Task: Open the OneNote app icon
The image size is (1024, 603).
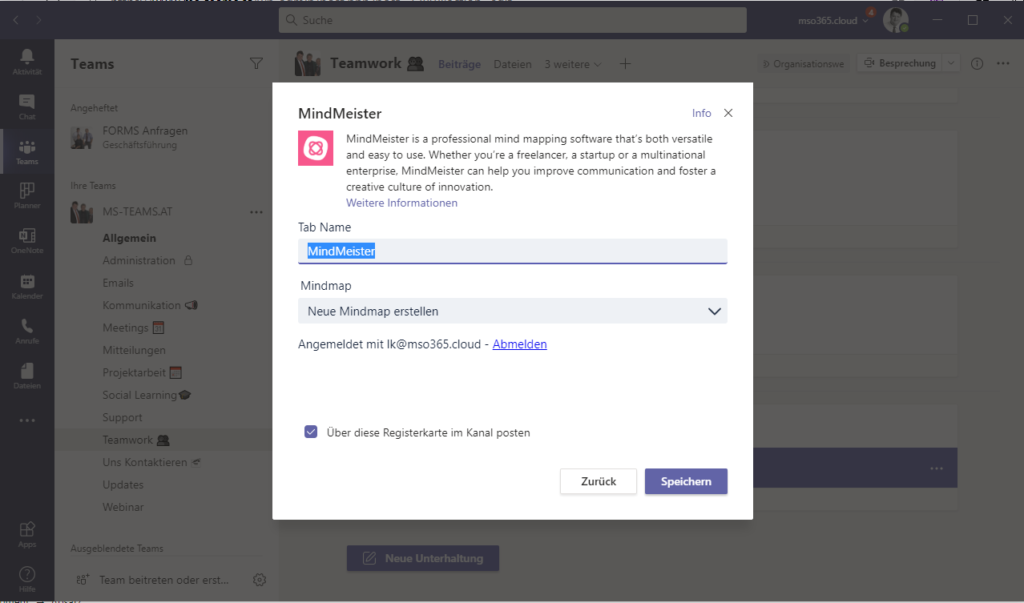Action: coord(27,241)
